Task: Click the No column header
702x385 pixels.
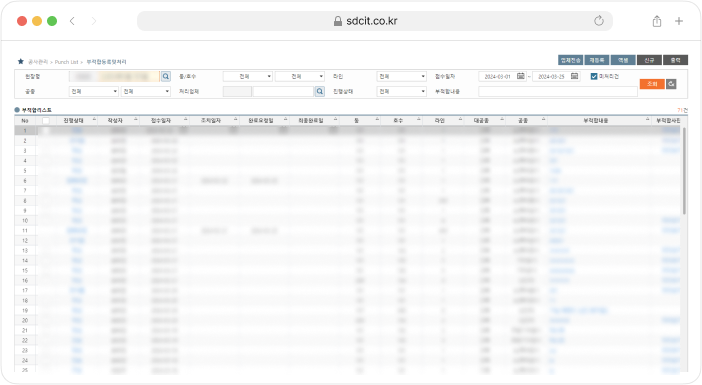Action: pyautogui.click(x=25, y=120)
